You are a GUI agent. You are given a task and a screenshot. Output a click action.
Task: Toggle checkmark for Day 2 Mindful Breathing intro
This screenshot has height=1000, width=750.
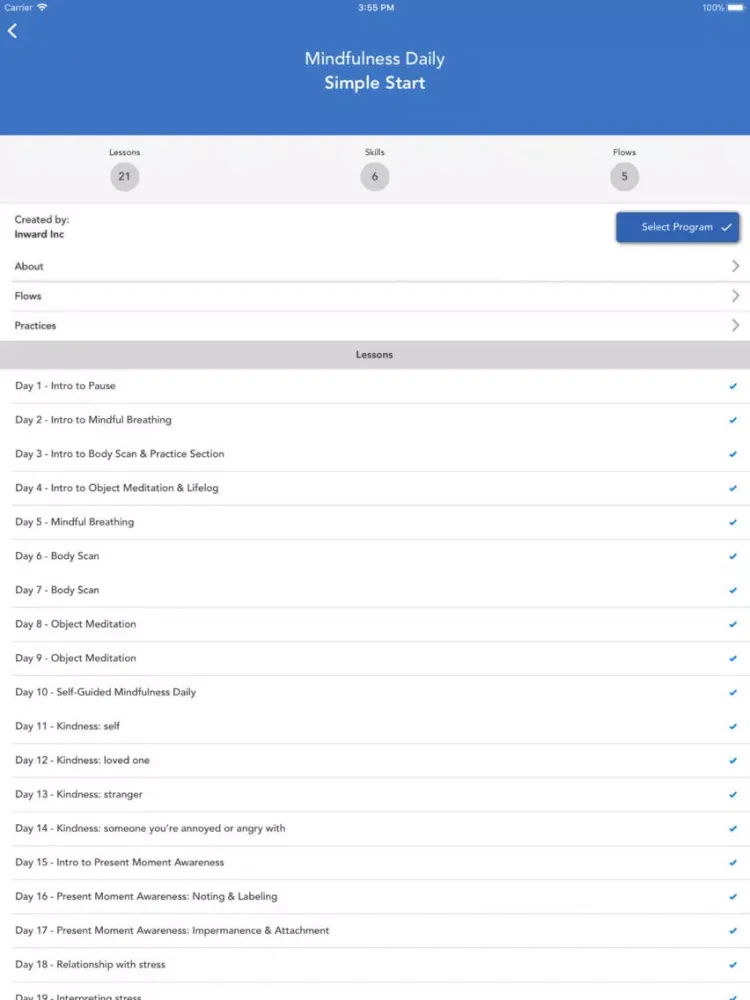(x=733, y=420)
